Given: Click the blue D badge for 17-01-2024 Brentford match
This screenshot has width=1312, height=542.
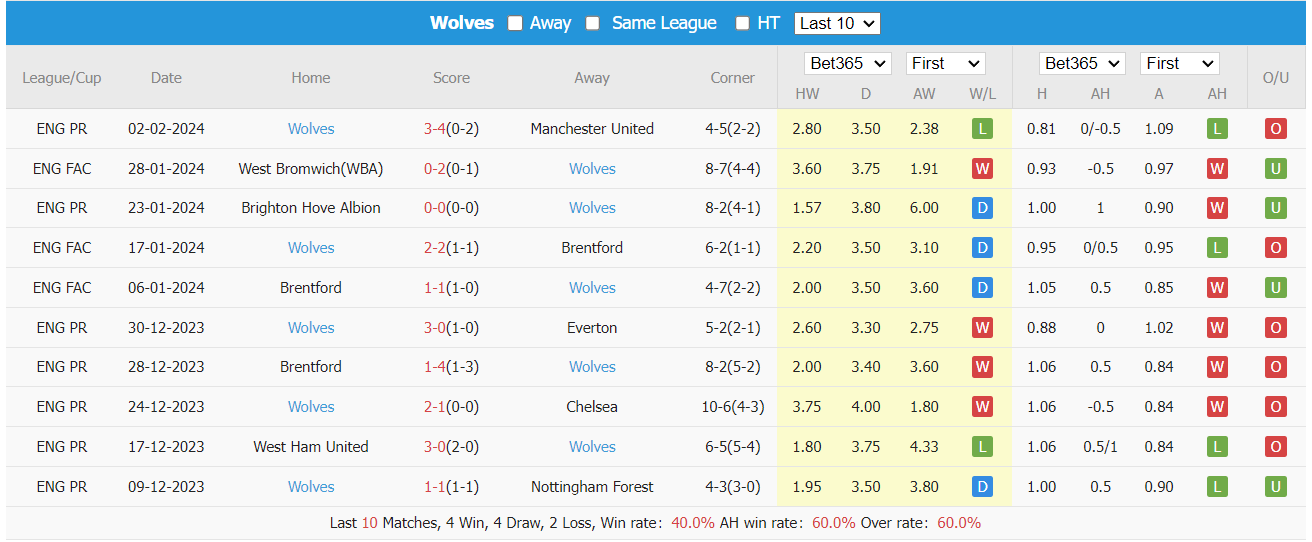Looking at the screenshot, I should pyautogui.click(x=982, y=248).
